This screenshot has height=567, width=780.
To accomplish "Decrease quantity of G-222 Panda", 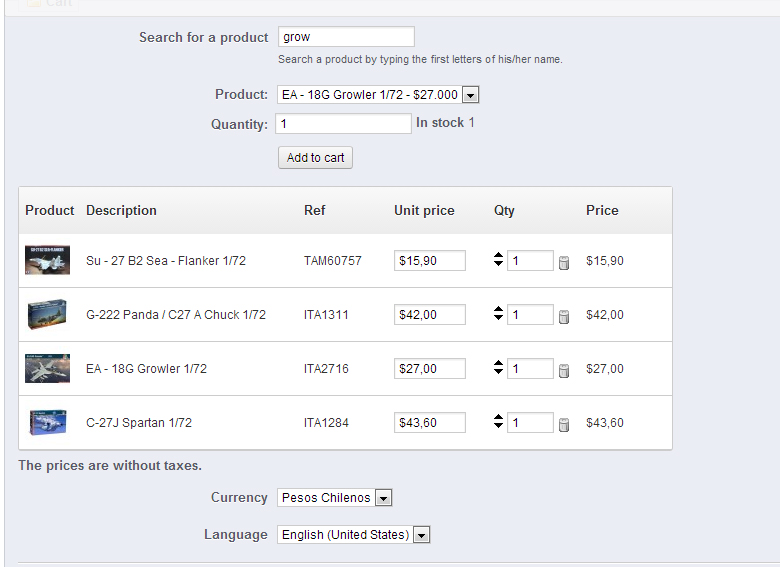I will pyautogui.click(x=499, y=319).
